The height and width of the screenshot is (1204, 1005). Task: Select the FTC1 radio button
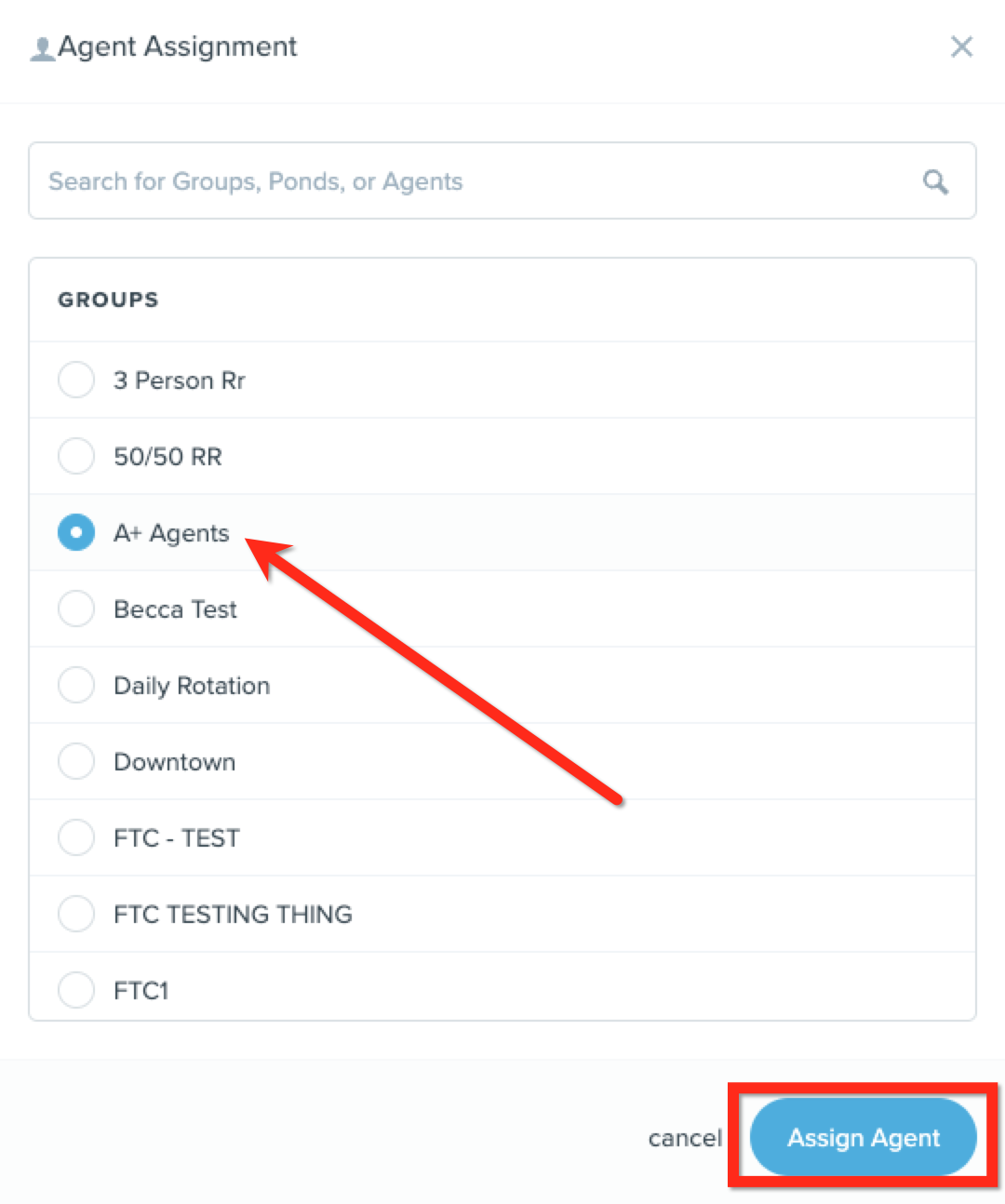click(76, 989)
